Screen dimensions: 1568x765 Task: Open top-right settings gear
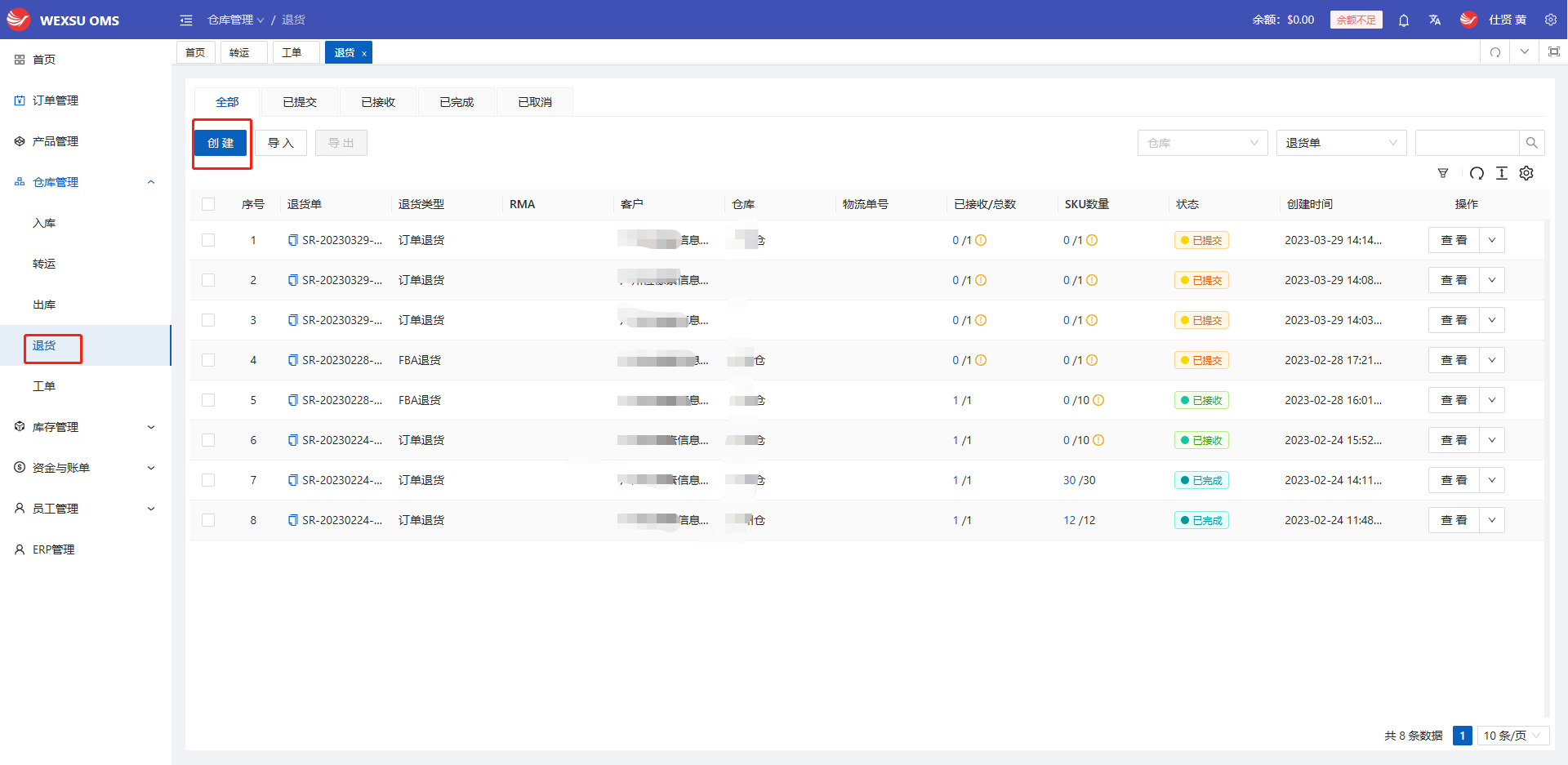1550,20
